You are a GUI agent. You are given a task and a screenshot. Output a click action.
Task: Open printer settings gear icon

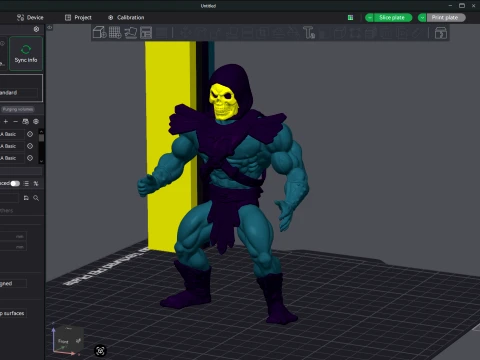click(x=36, y=29)
